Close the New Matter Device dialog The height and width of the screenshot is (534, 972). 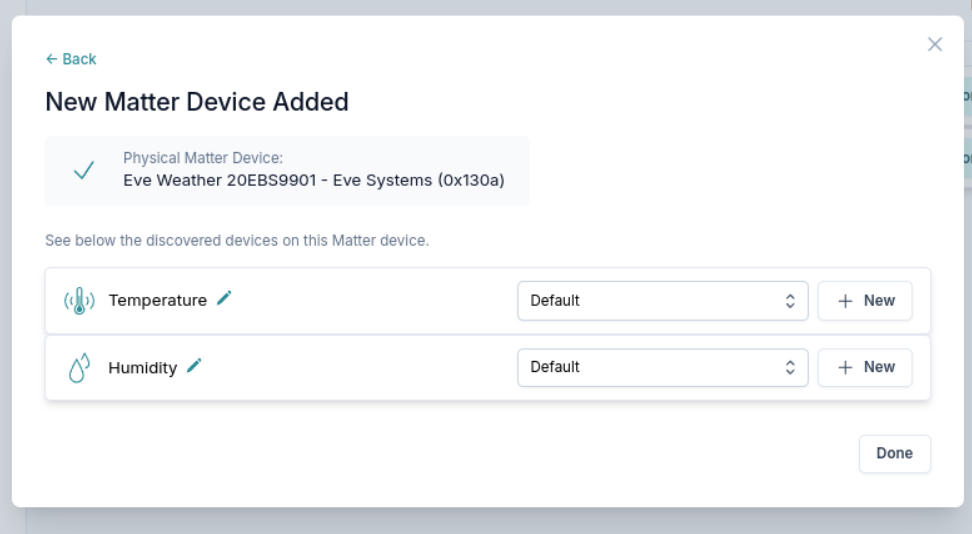click(935, 44)
